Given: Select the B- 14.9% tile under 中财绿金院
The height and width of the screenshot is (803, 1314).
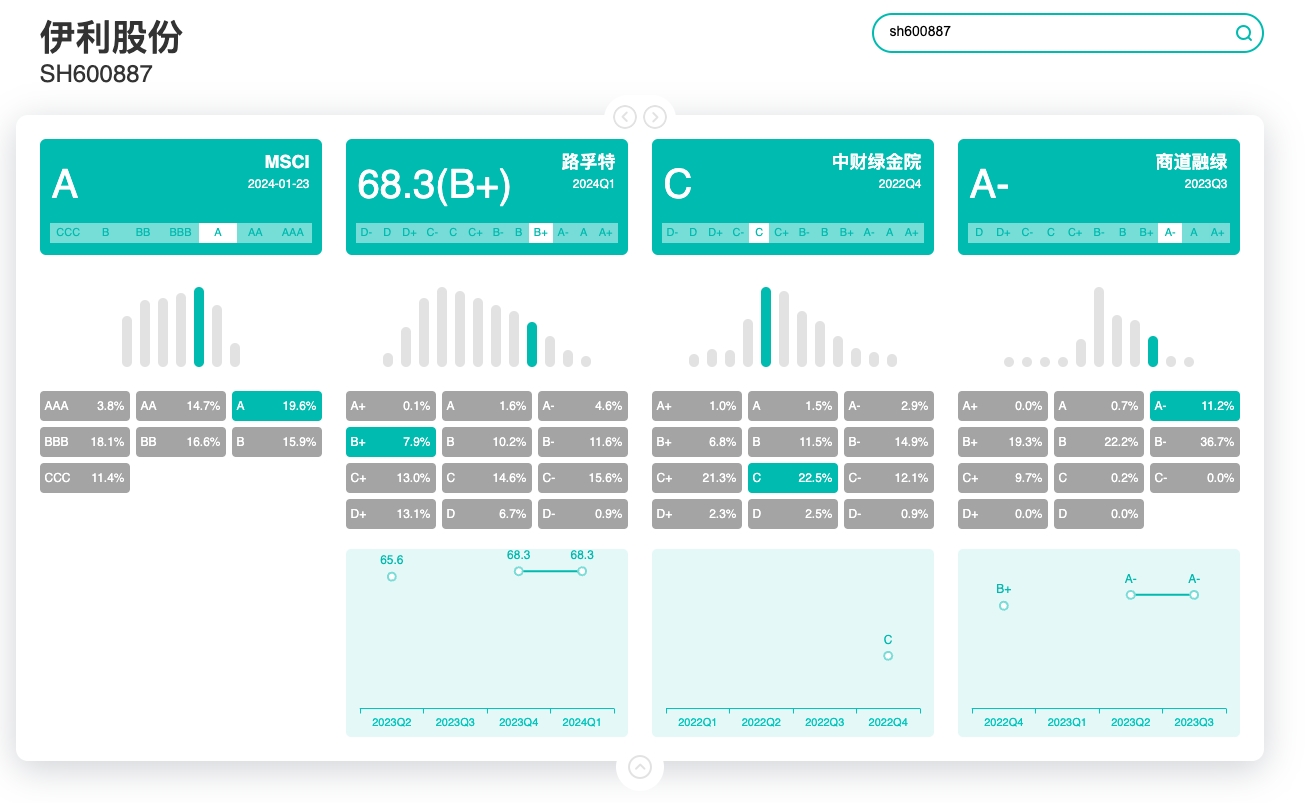Looking at the screenshot, I should [889, 442].
